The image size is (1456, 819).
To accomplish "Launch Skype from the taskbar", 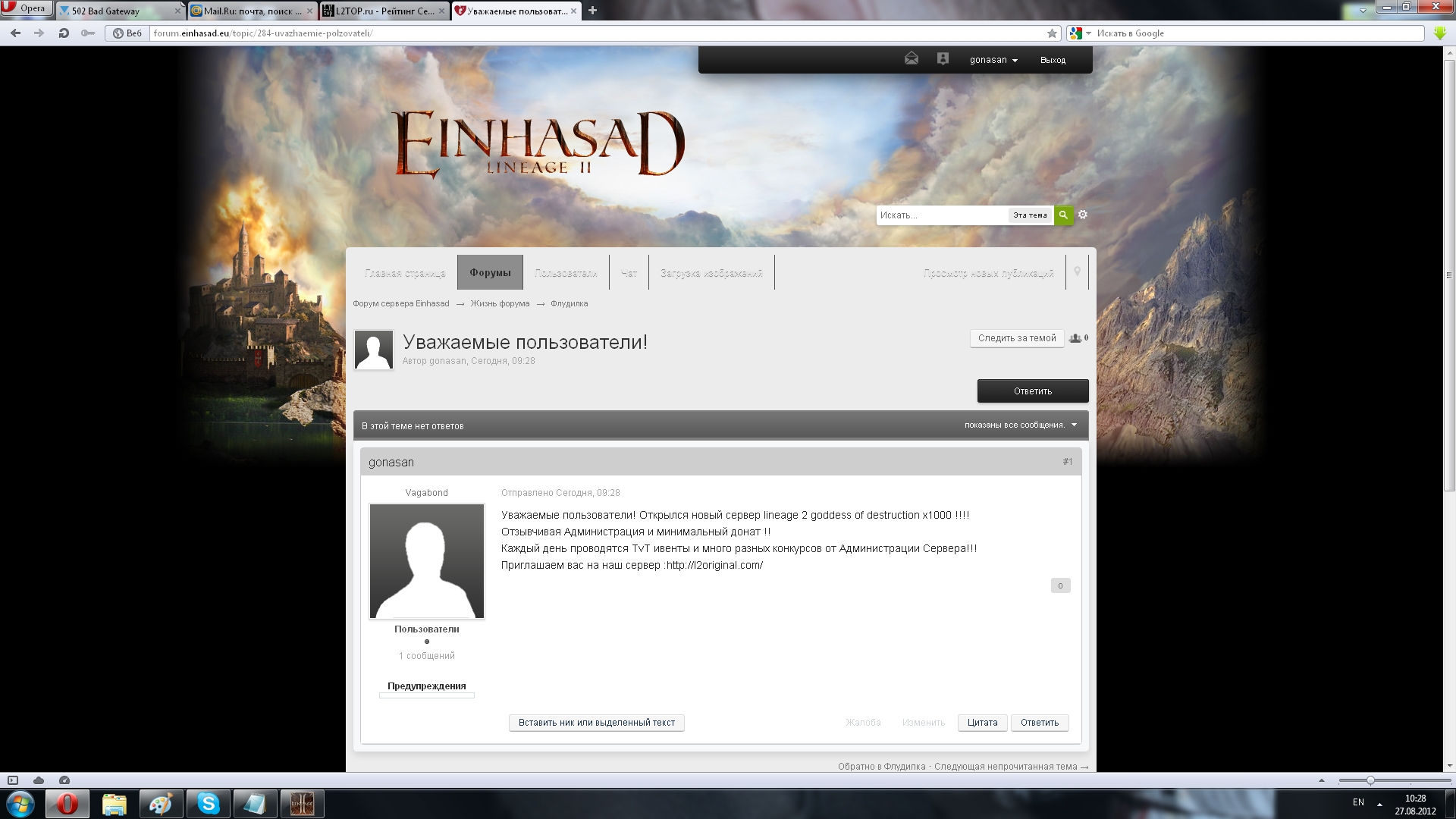I will [208, 804].
